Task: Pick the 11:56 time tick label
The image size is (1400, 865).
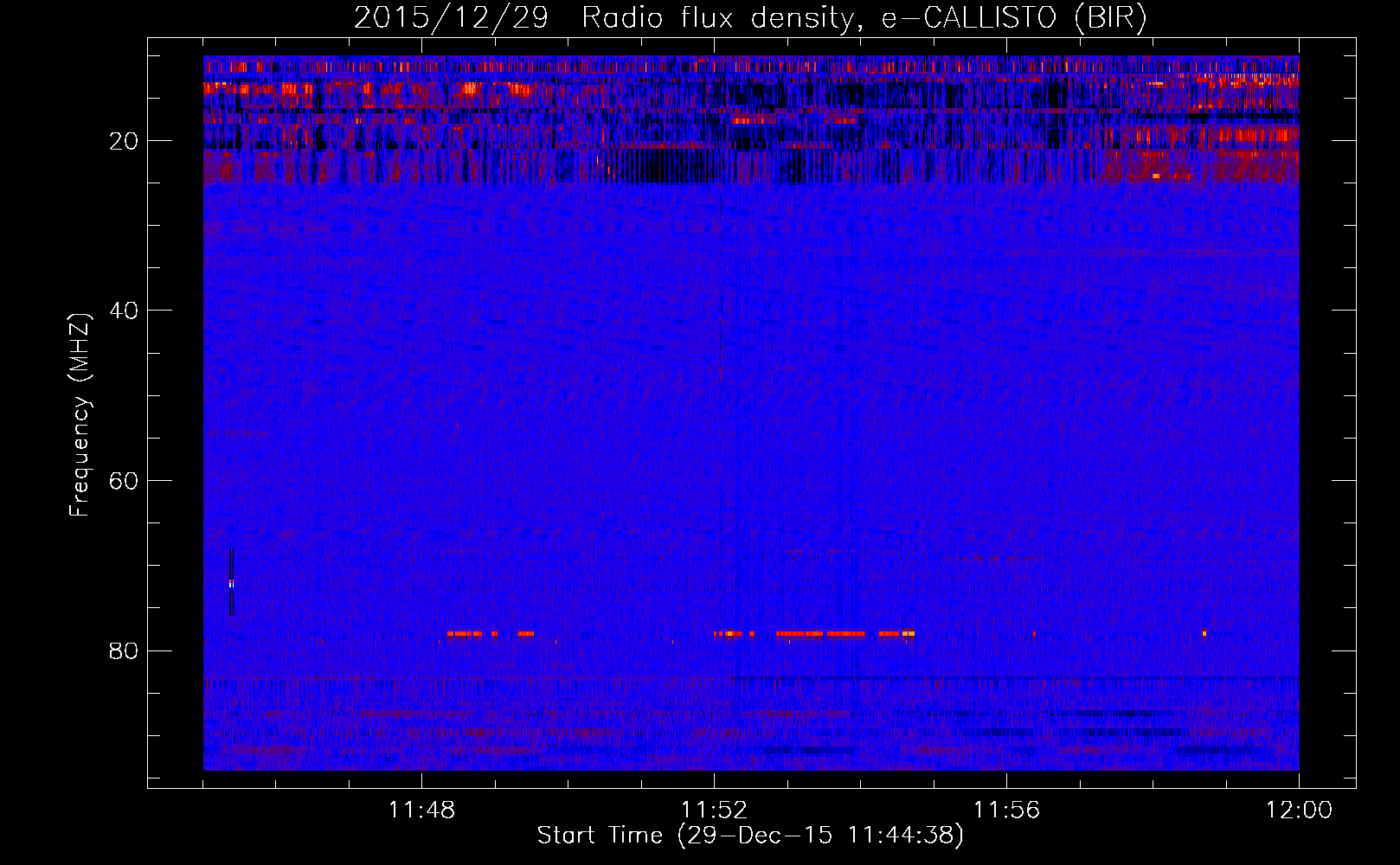Action: 1006,811
